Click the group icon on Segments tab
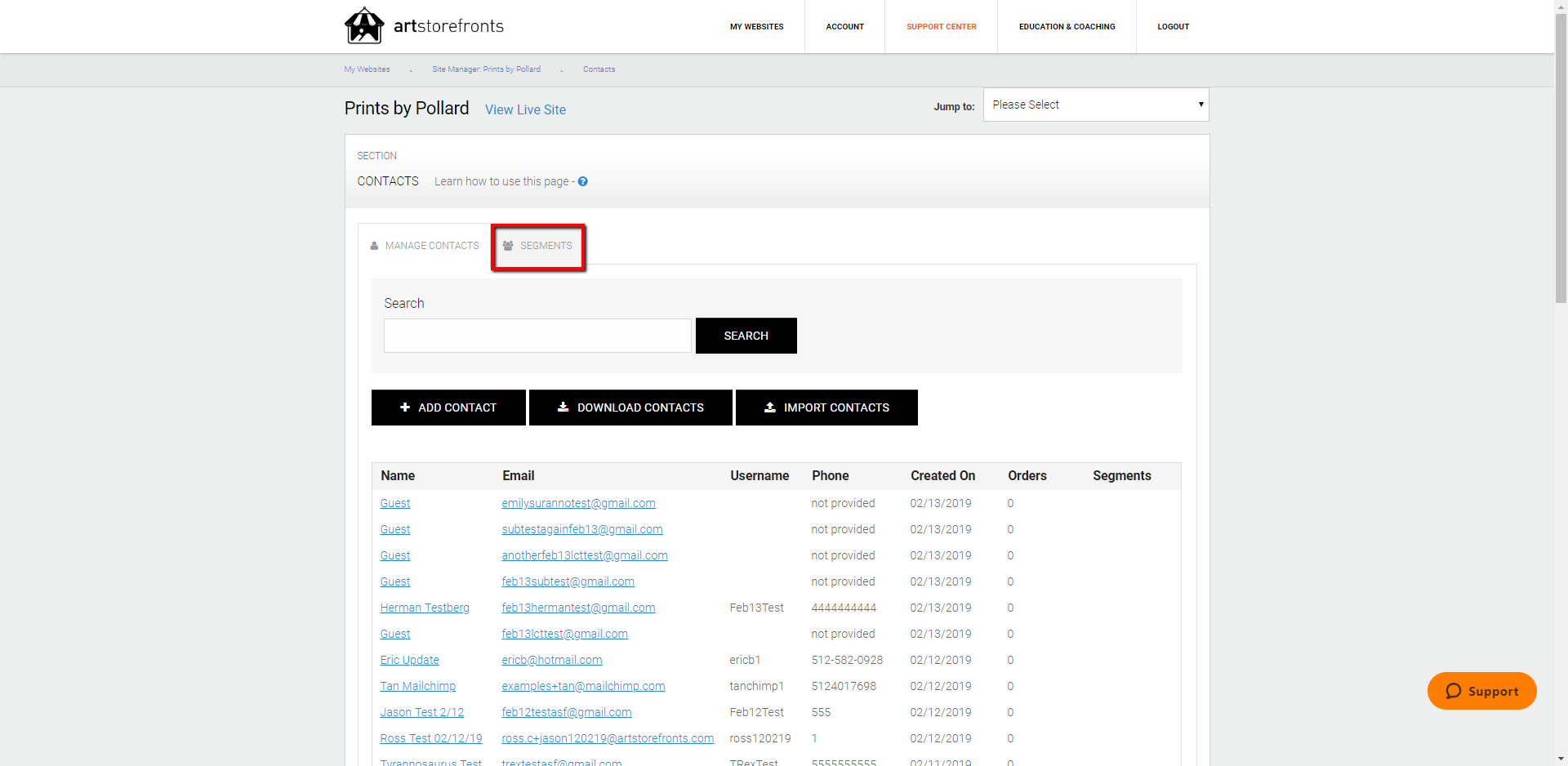 508,245
